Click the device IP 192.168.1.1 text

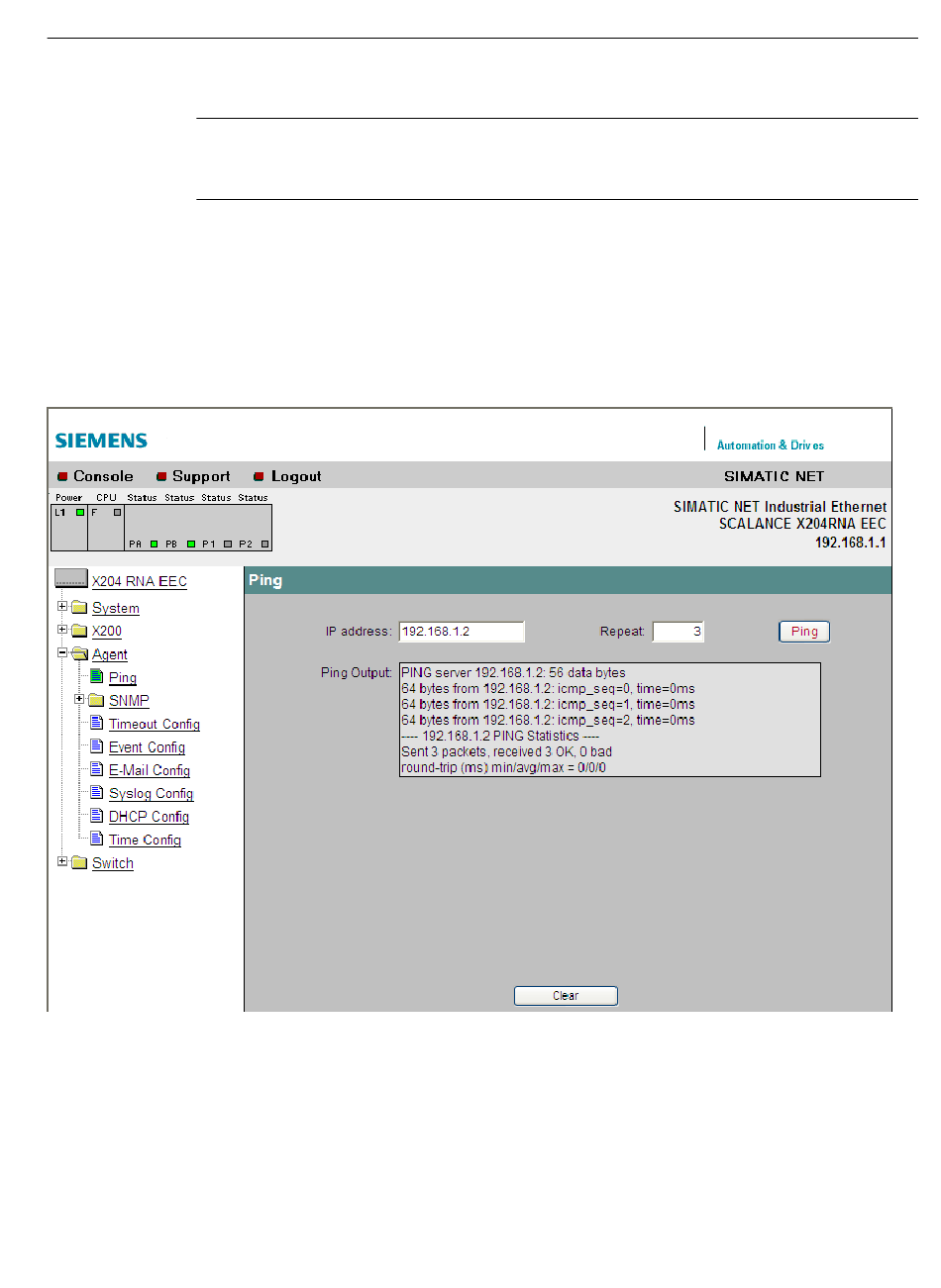pyautogui.click(x=851, y=543)
